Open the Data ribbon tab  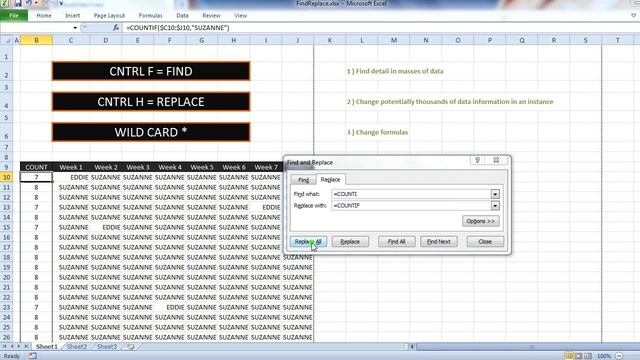[x=182, y=16]
